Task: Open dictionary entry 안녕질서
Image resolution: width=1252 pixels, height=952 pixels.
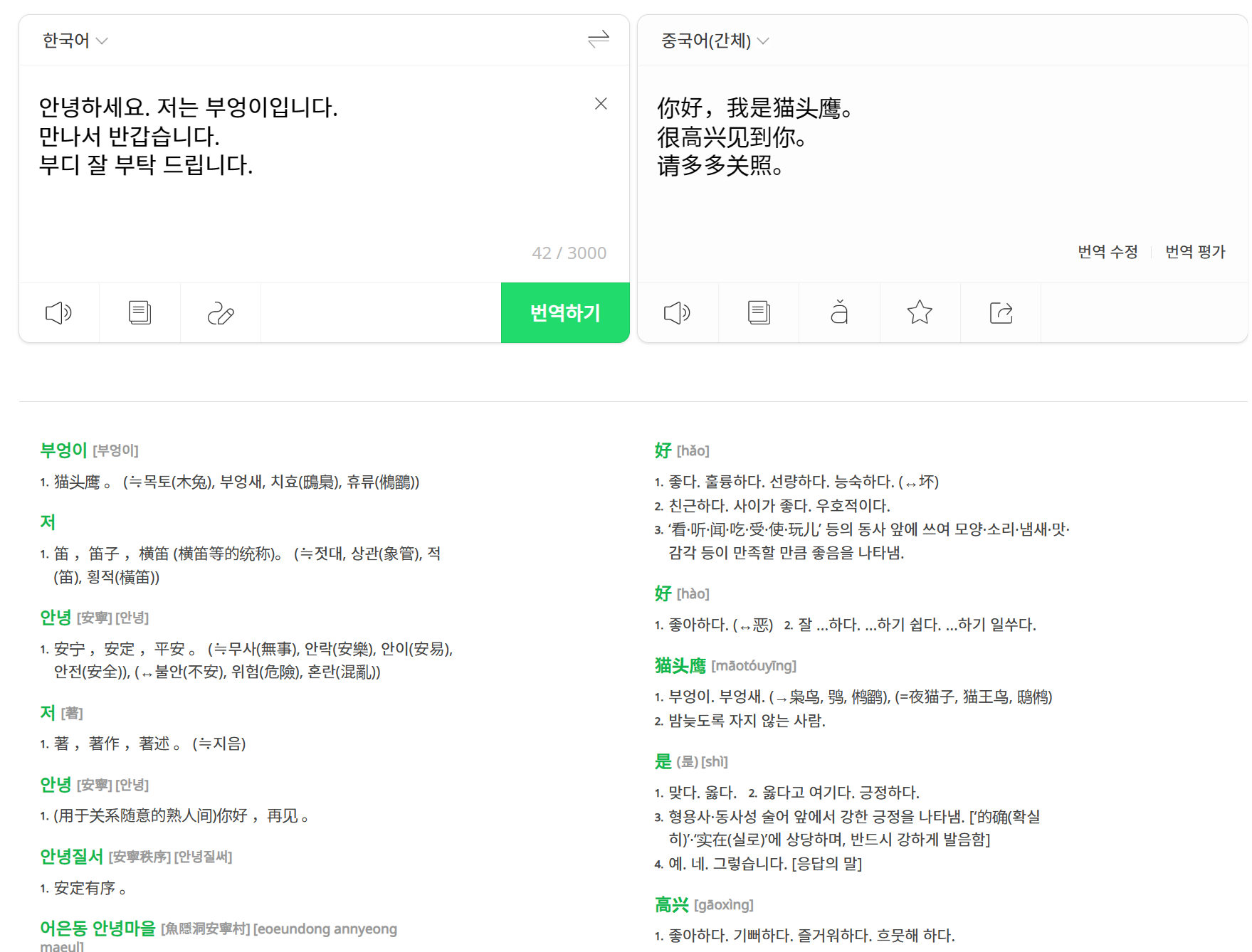Action: pyautogui.click(x=71, y=856)
